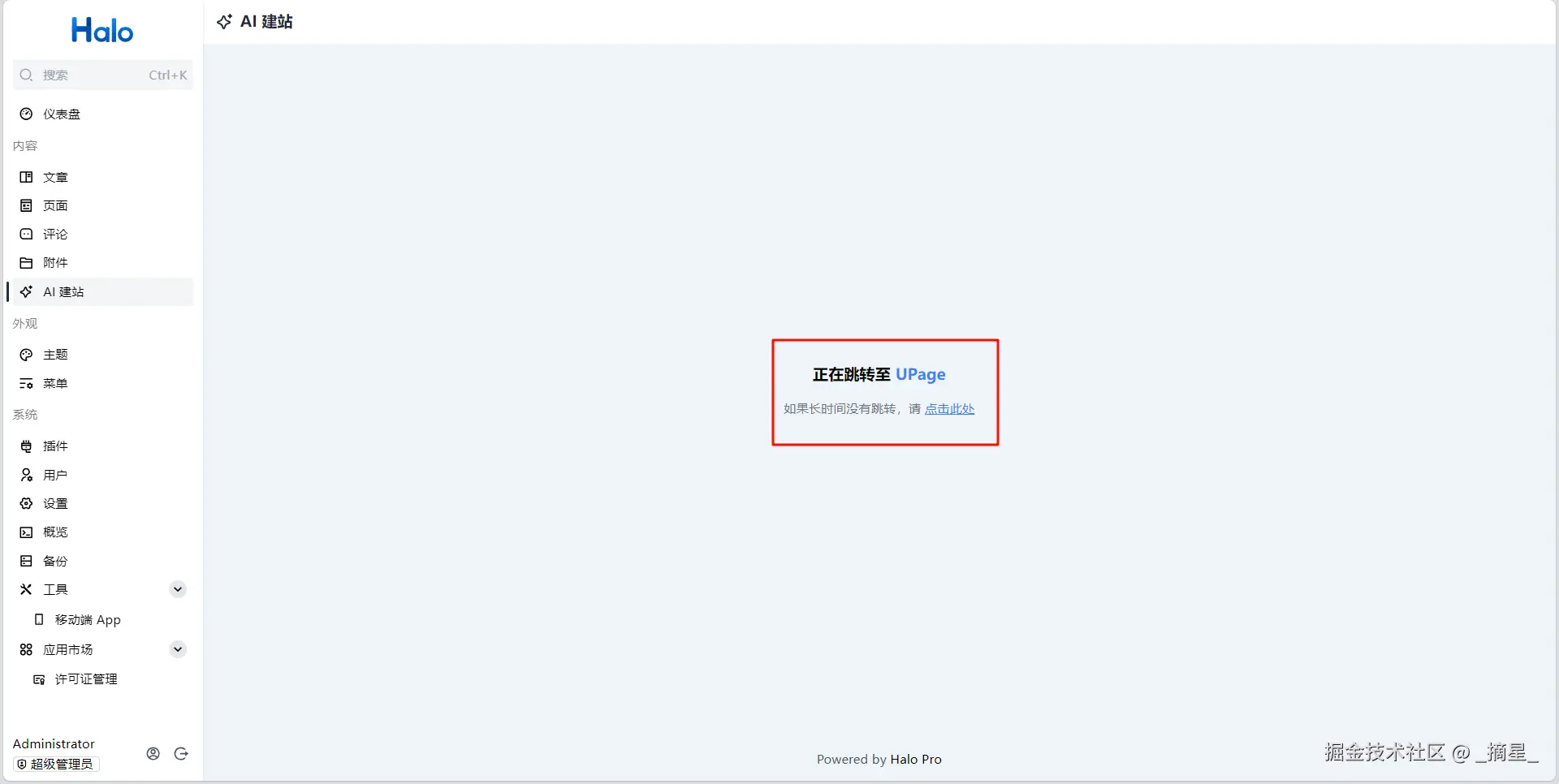Select AI 建站 menu item
Image resolution: width=1559 pixels, height=784 pixels.
point(102,291)
